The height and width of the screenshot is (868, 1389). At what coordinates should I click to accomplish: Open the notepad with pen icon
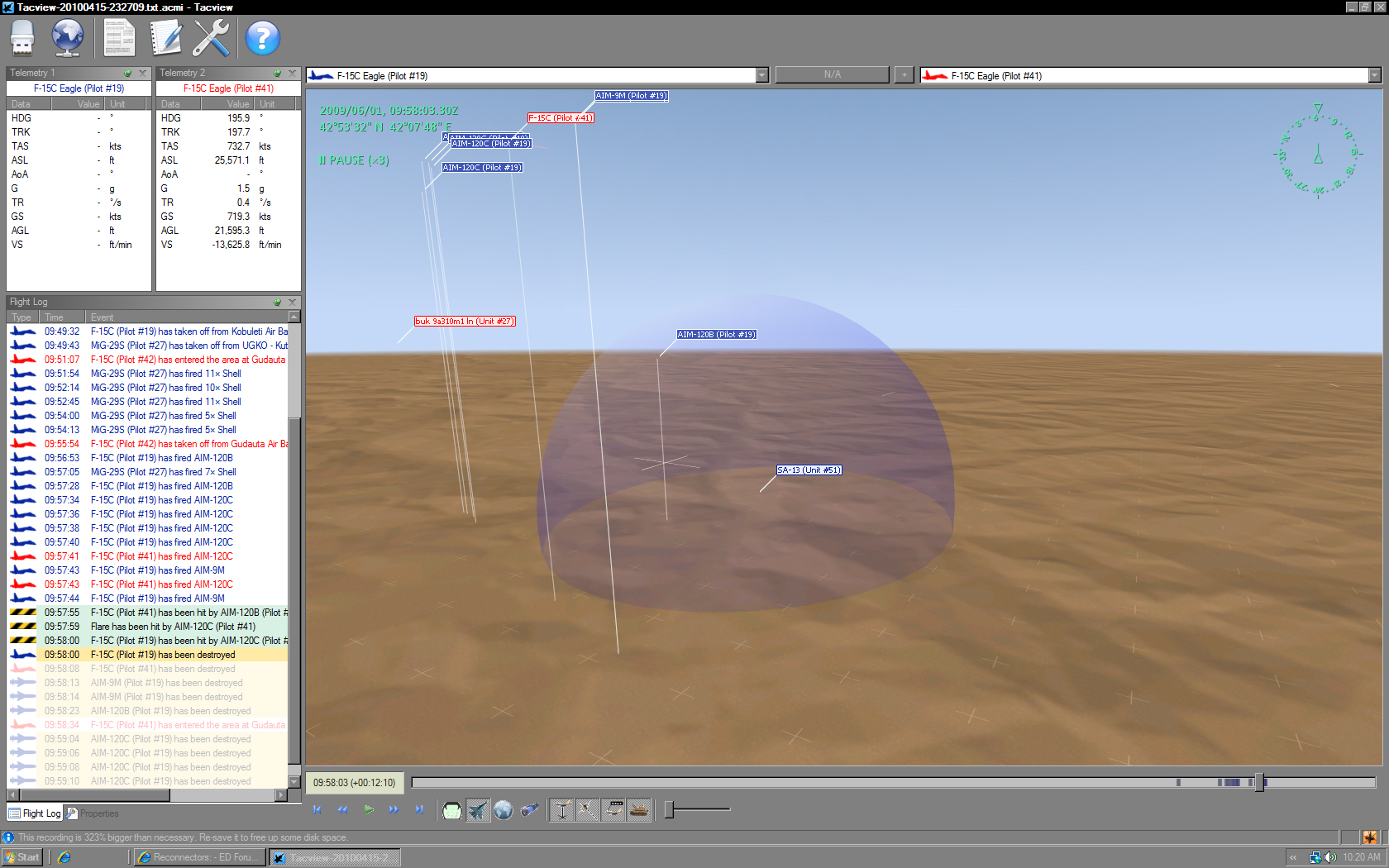[165, 38]
